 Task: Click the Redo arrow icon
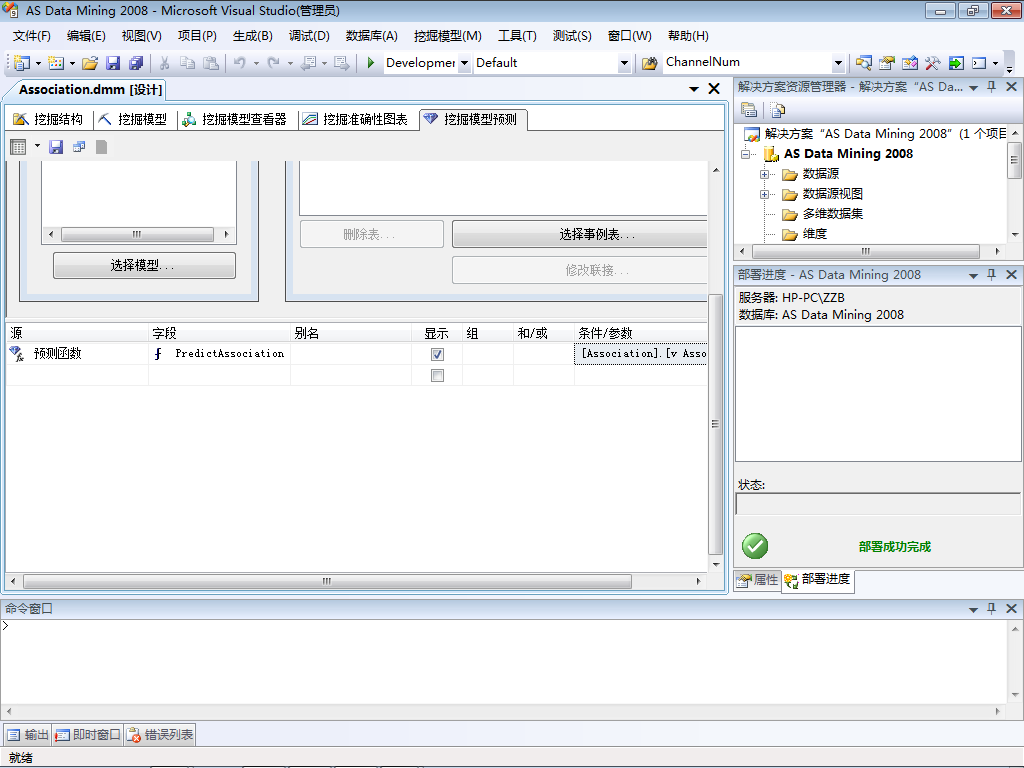point(274,63)
